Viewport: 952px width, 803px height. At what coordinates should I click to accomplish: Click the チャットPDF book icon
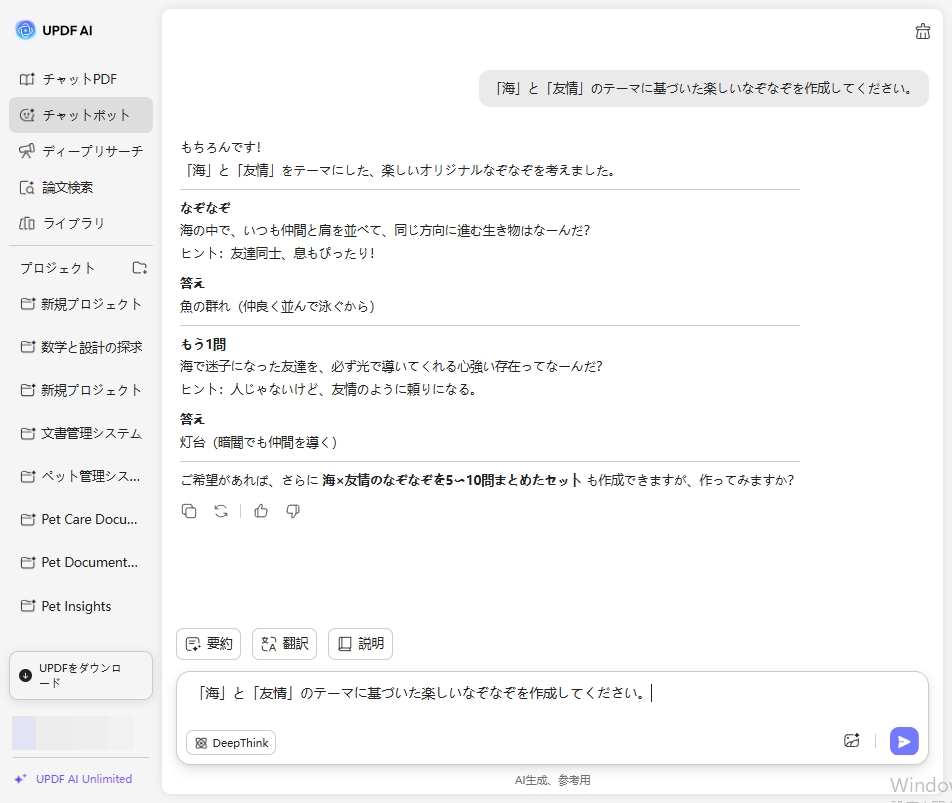click(x=27, y=79)
